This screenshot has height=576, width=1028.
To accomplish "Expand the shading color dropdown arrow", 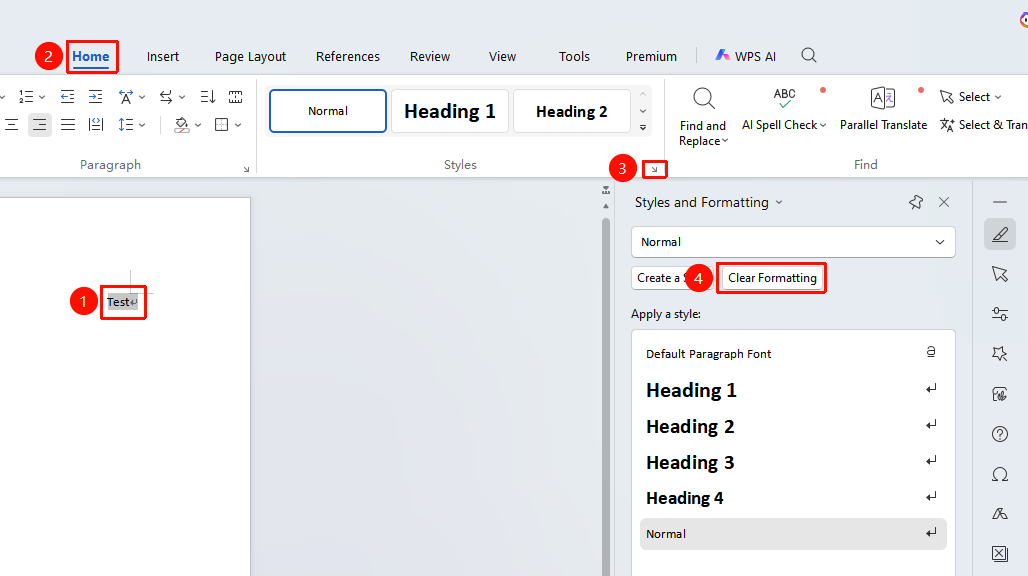I will click(198, 125).
